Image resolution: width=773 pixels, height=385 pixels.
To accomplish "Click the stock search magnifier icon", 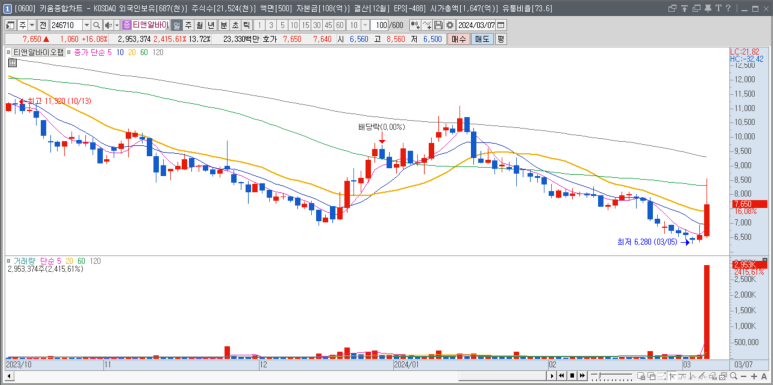I will tap(97, 25).
